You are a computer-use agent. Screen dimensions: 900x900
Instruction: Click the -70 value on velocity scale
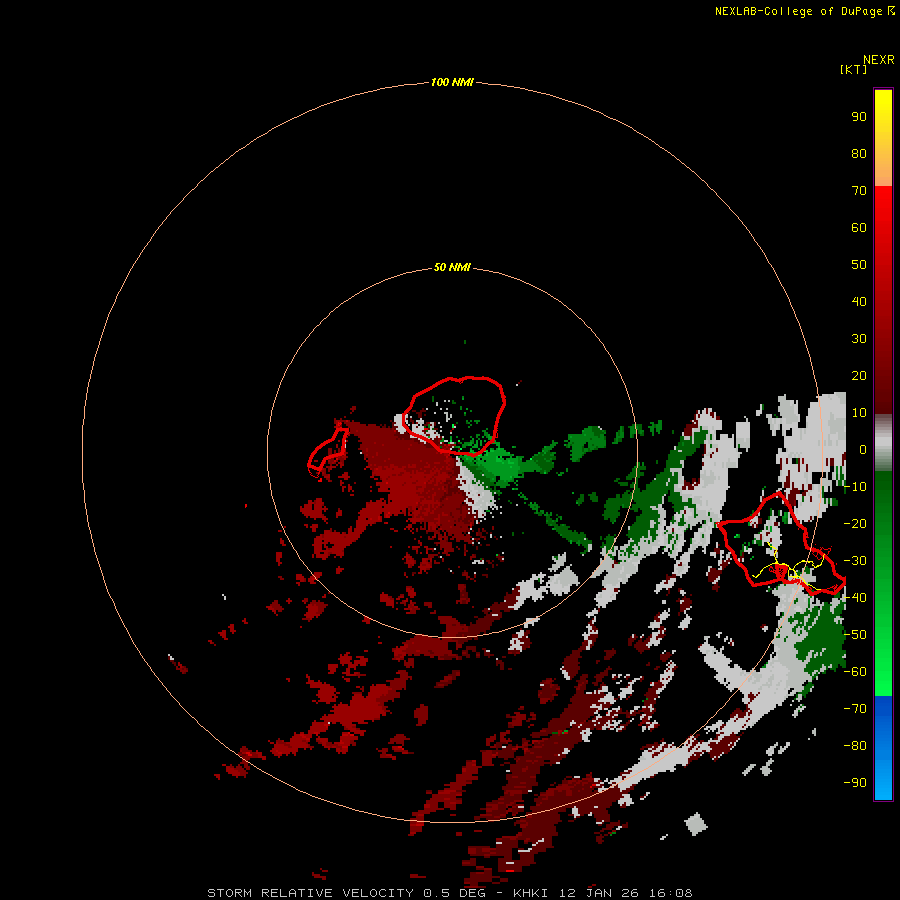tap(855, 709)
